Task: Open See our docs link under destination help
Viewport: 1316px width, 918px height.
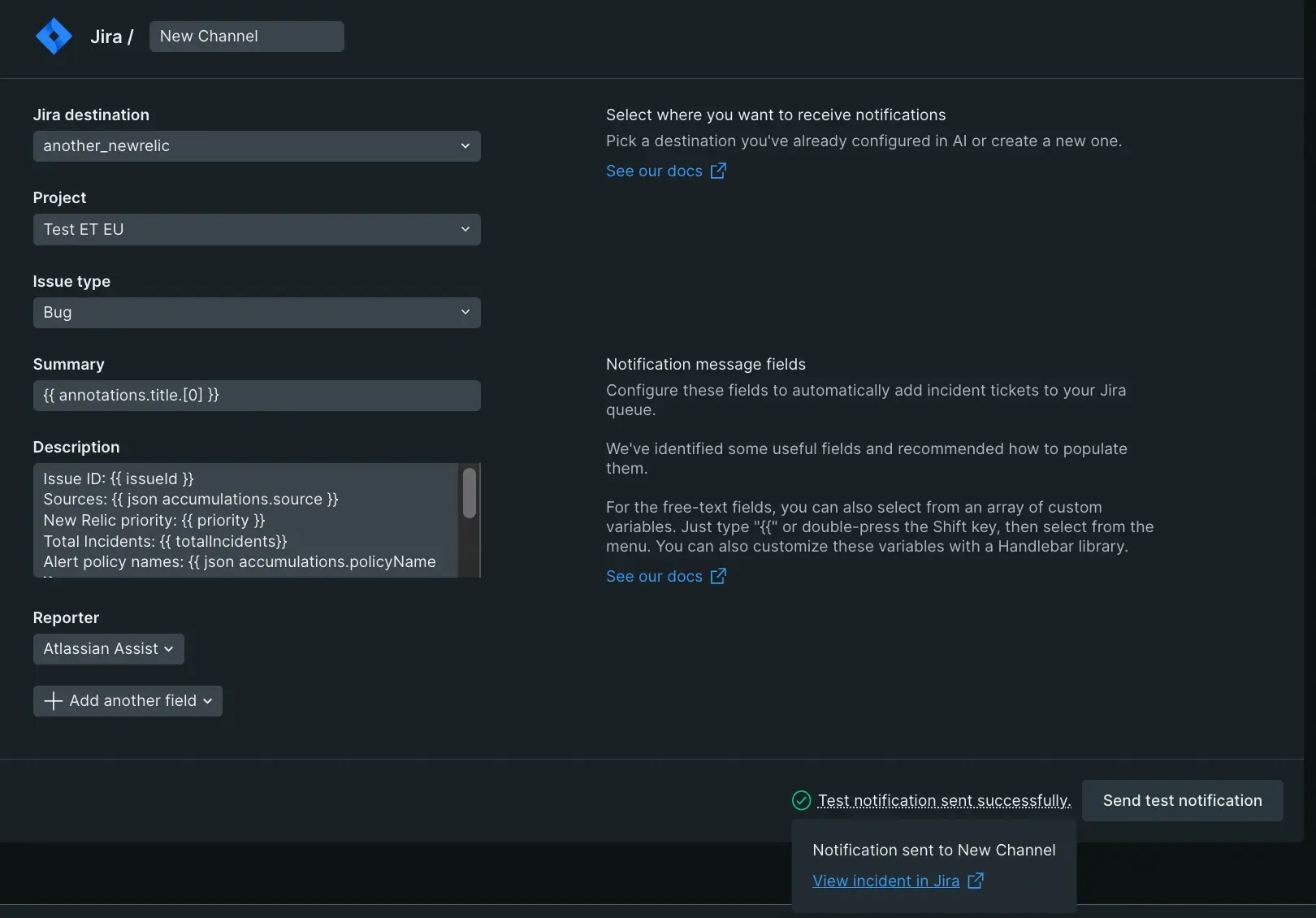Action: (x=654, y=171)
